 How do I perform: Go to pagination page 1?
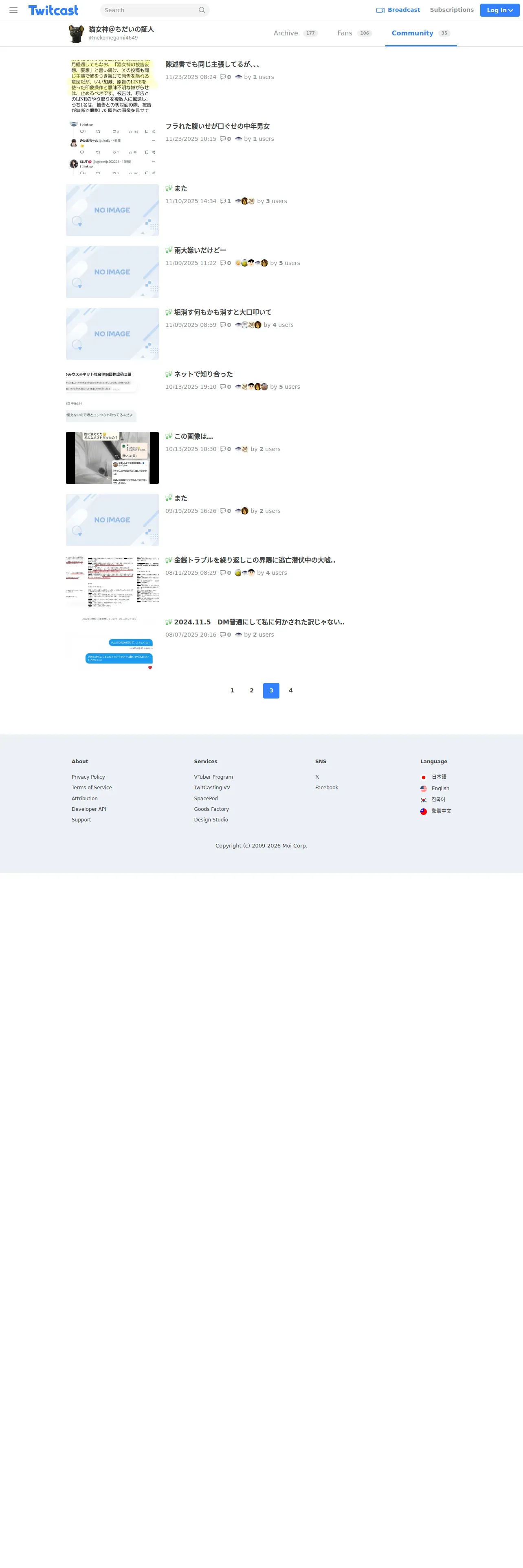[x=232, y=691]
